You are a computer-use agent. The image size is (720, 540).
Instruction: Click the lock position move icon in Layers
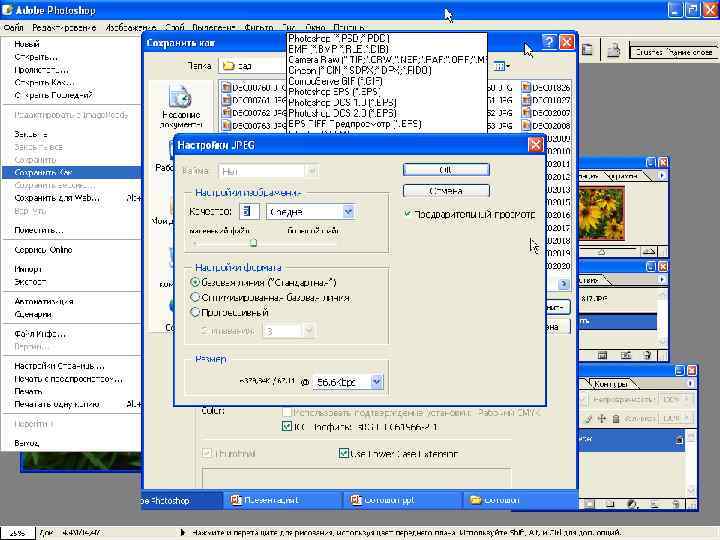coord(602,418)
